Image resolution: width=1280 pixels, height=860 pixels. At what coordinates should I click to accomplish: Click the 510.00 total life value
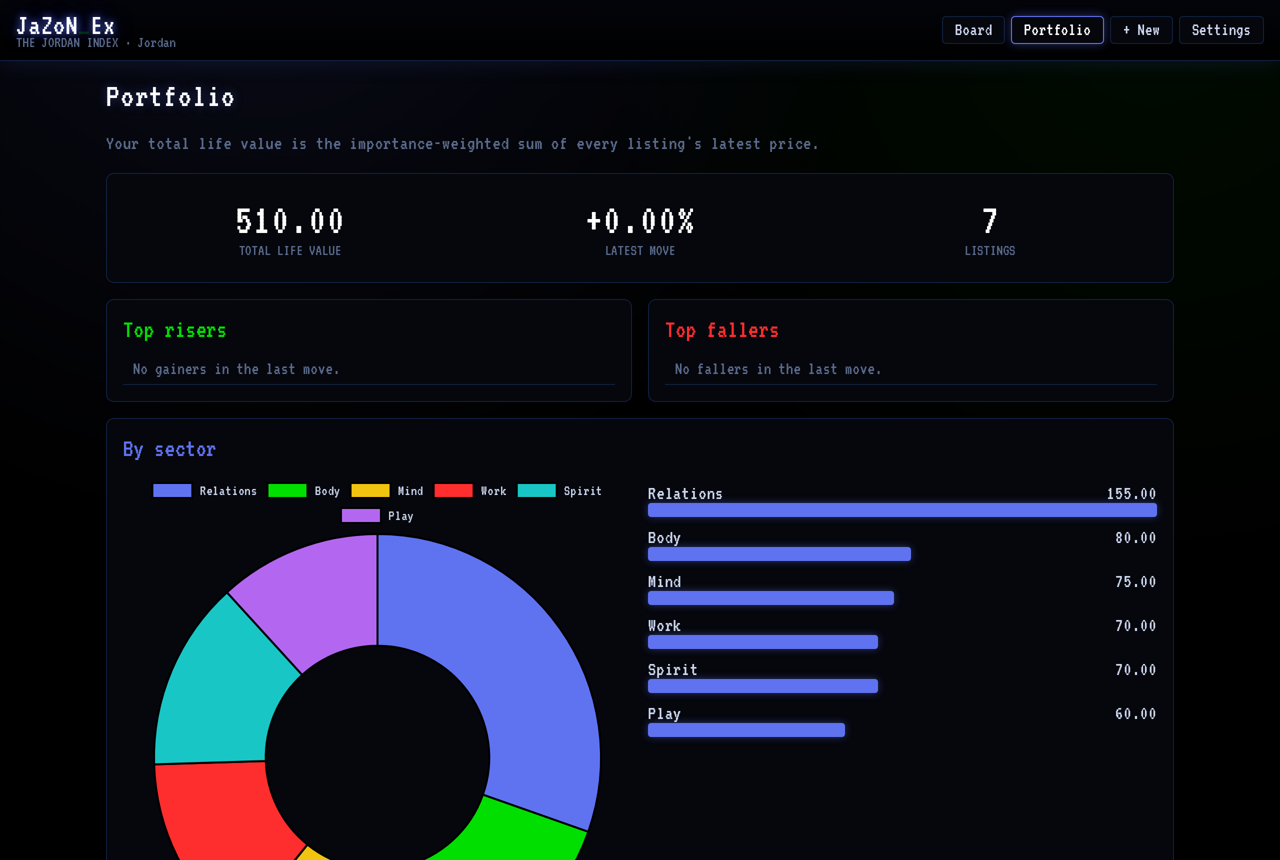click(x=290, y=221)
